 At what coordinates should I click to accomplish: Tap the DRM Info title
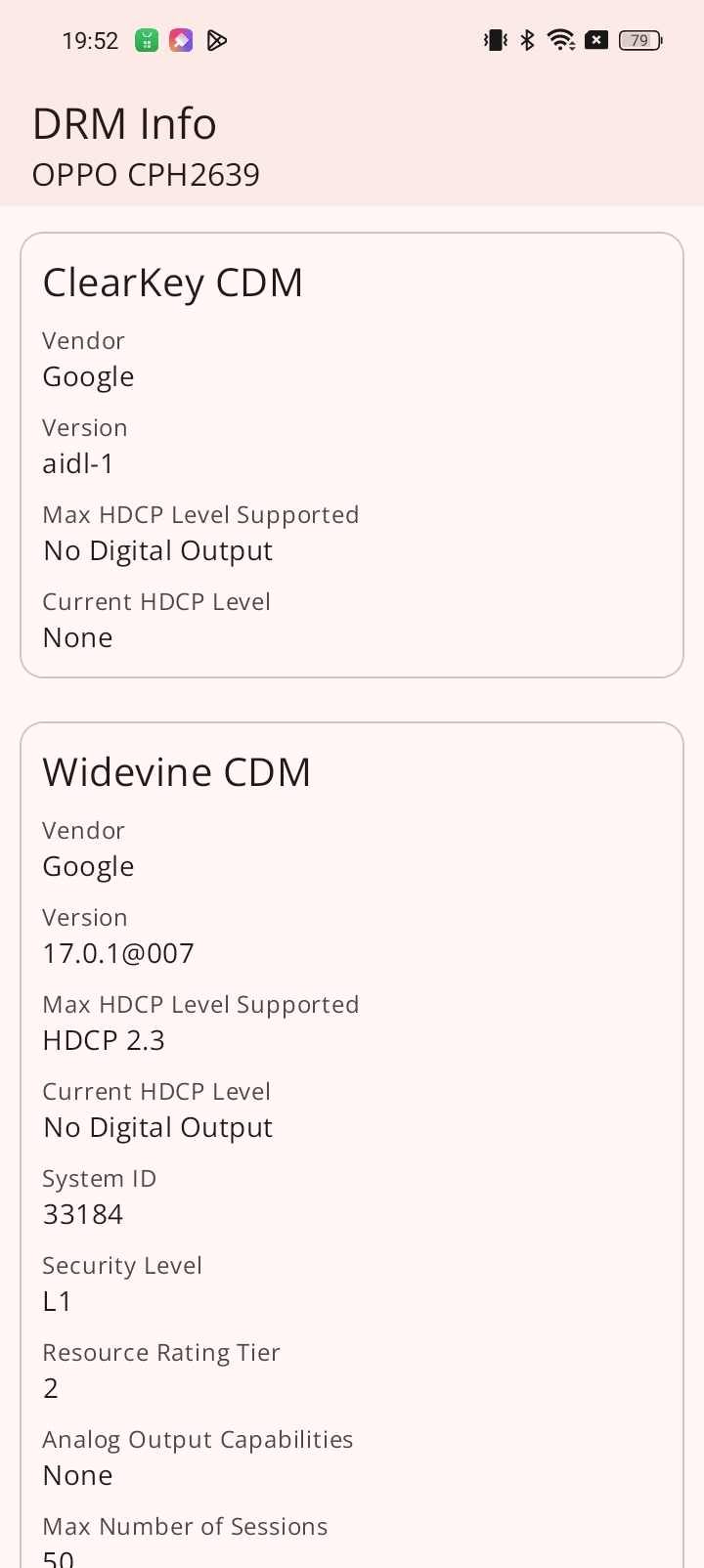(x=124, y=124)
